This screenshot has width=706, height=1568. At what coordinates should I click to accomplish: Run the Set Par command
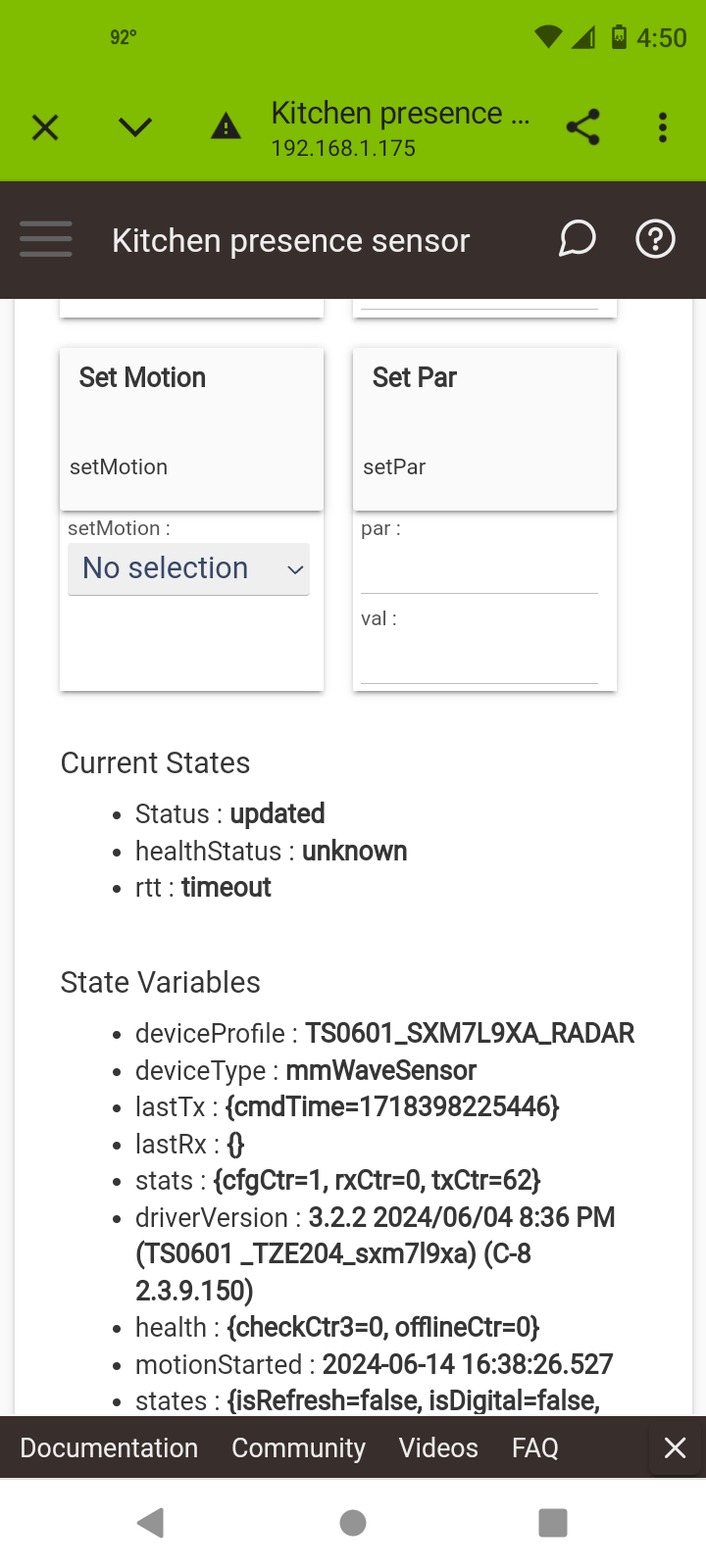click(x=484, y=429)
